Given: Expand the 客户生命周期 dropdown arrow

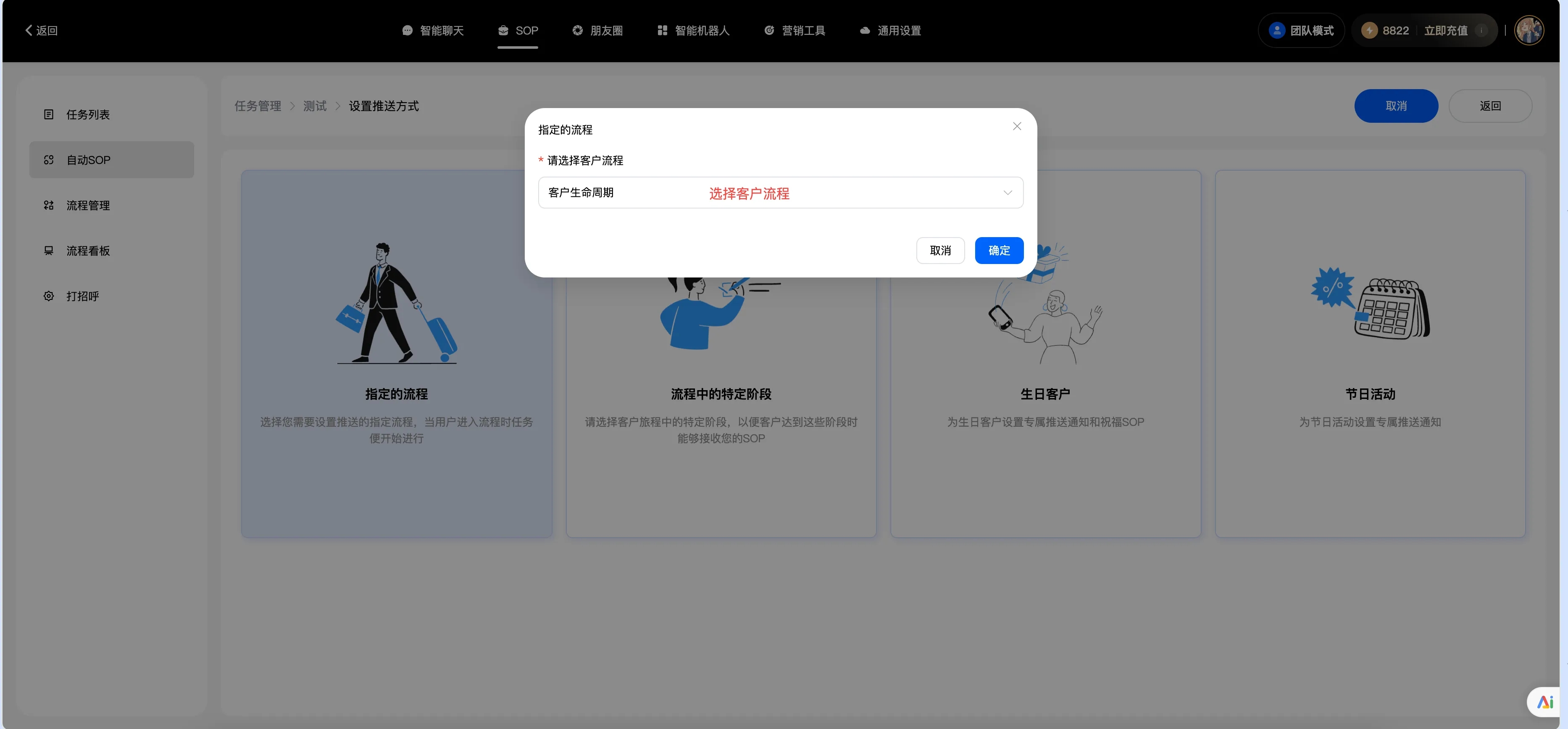Looking at the screenshot, I should 1008,193.
